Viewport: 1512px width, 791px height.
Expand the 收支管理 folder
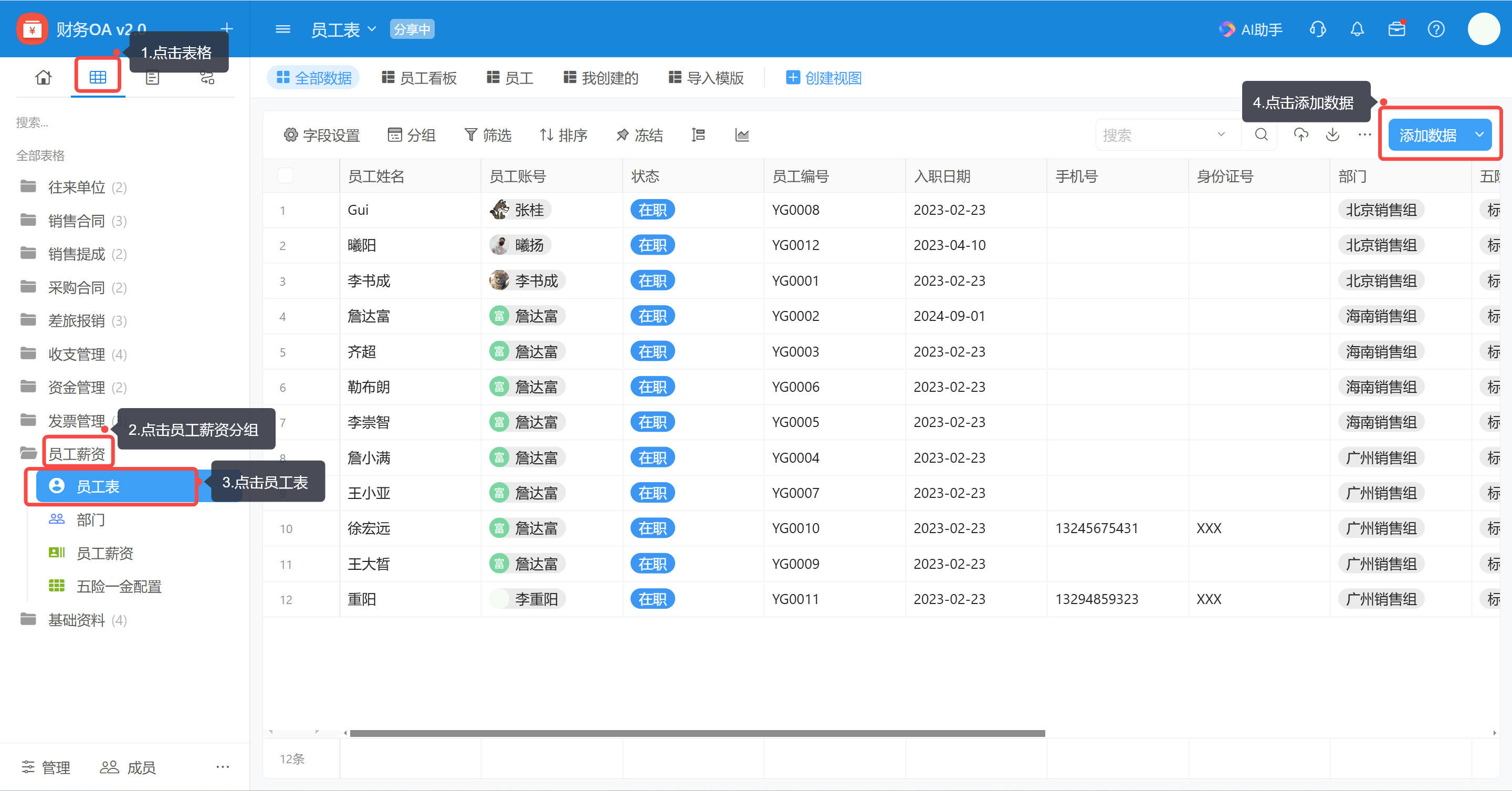[73, 354]
